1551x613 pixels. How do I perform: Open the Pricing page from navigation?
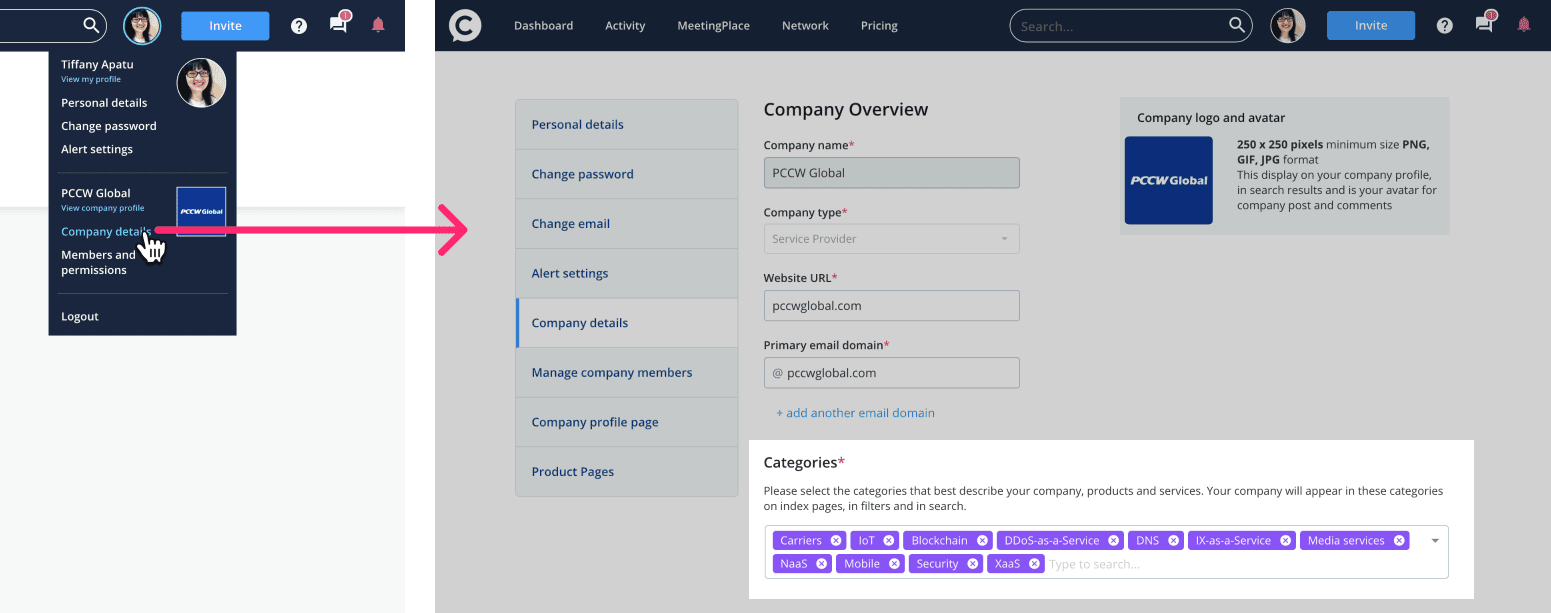pos(879,26)
